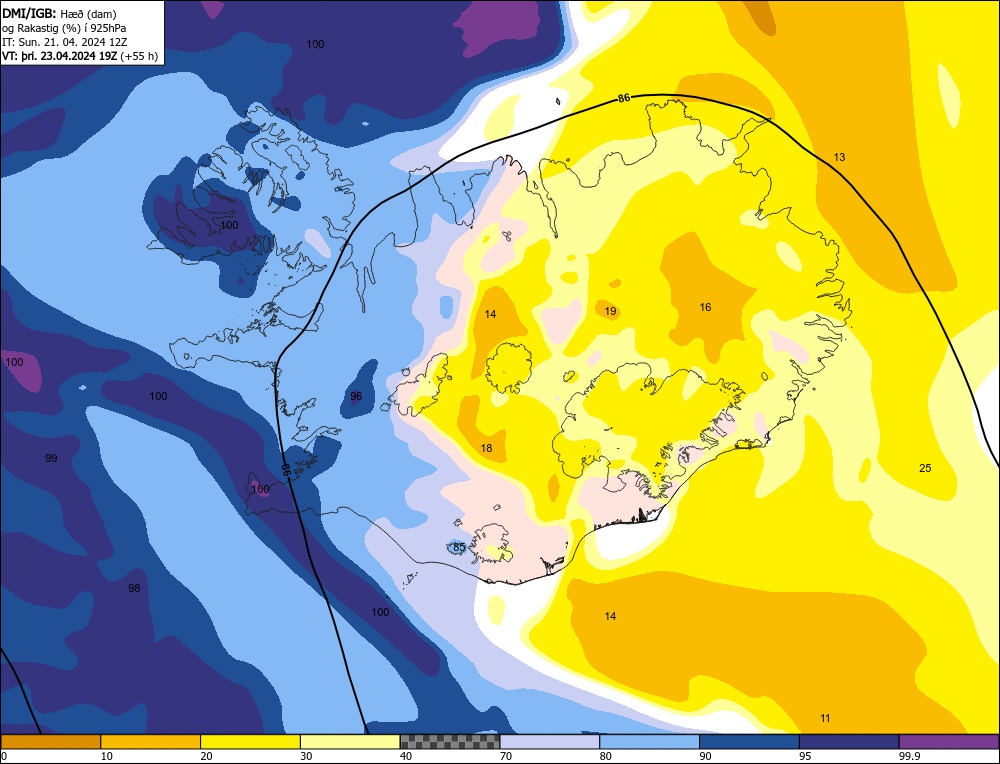This screenshot has height=764, width=1000.
Task: Pick the light blue 80–90 legend swatch
Action: tap(649, 742)
